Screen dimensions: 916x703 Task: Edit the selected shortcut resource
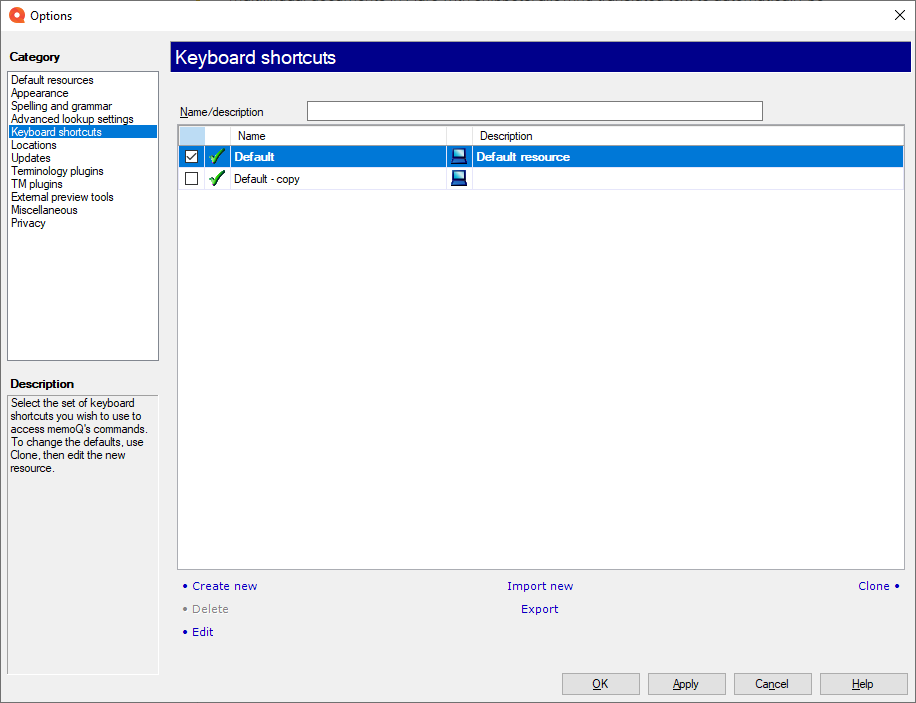point(202,632)
